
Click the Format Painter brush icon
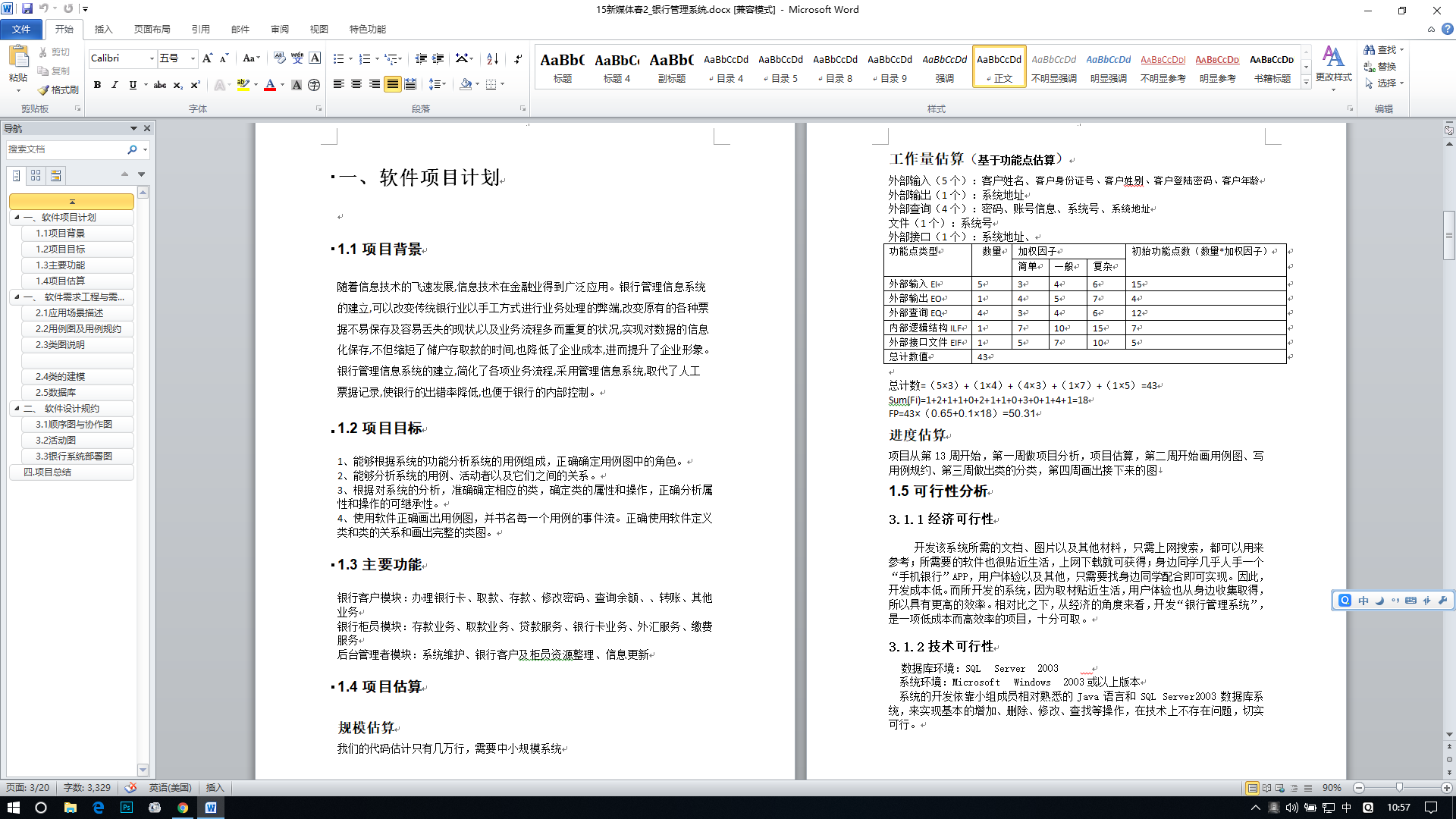(44, 89)
